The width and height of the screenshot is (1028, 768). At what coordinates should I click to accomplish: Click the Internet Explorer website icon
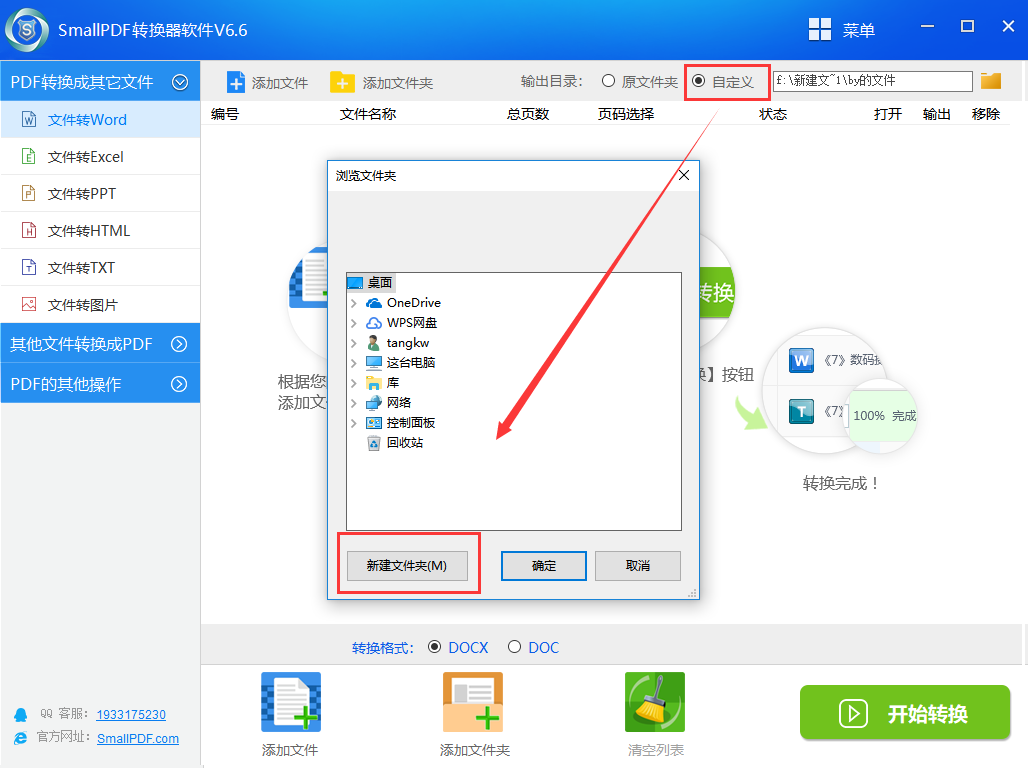click(21, 738)
